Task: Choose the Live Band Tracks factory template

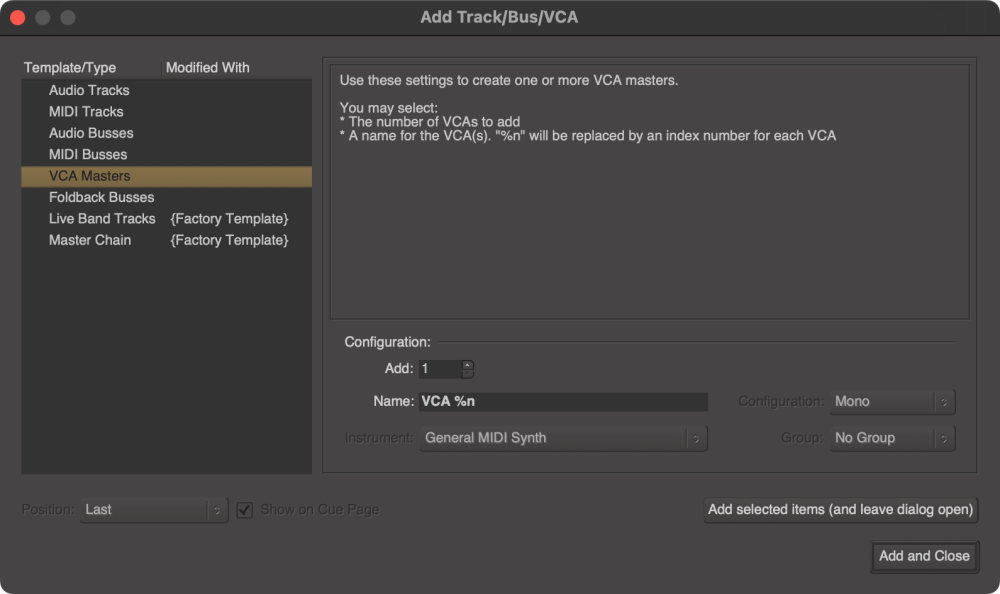Action: (101, 218)
